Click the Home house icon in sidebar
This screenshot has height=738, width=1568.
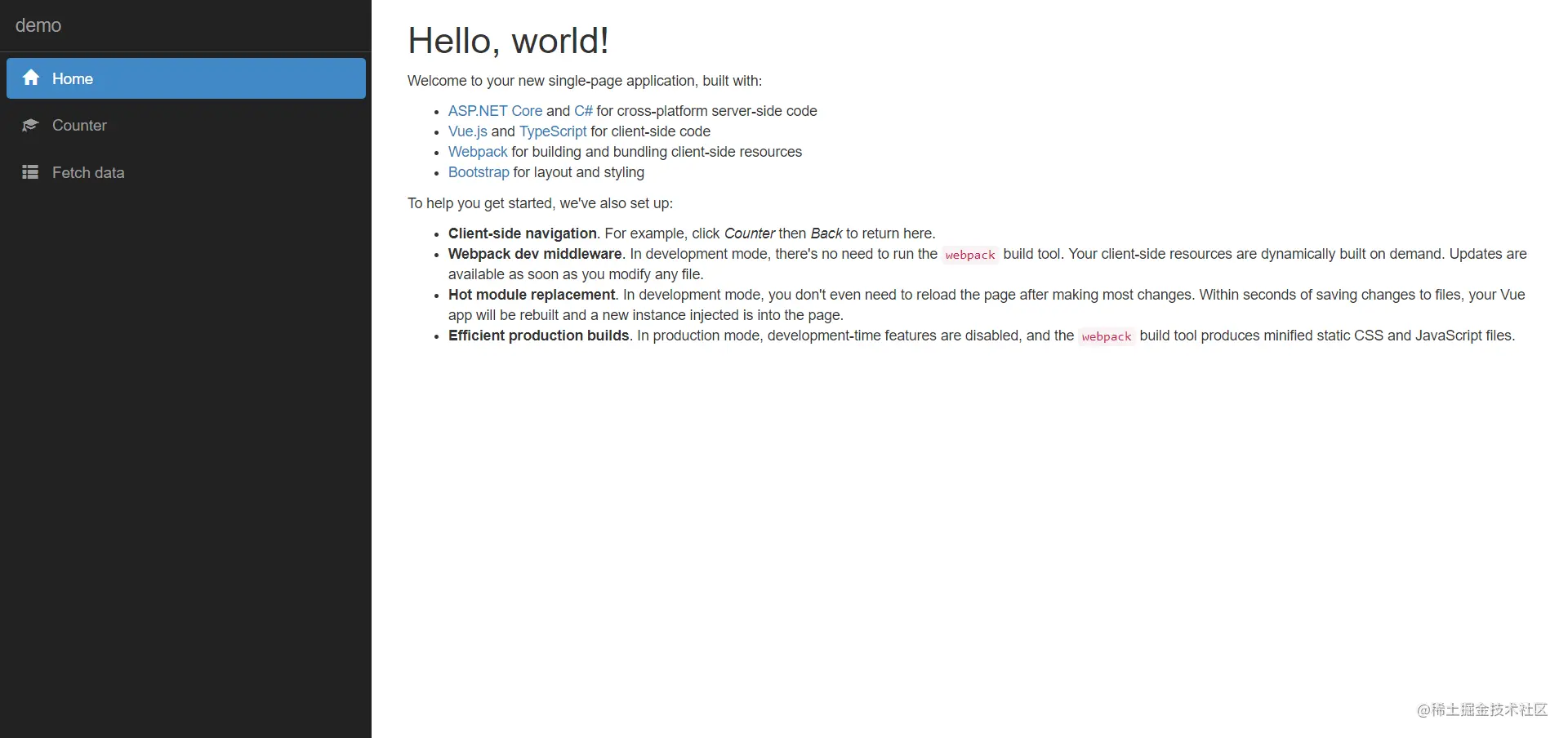tap(31, 78)
